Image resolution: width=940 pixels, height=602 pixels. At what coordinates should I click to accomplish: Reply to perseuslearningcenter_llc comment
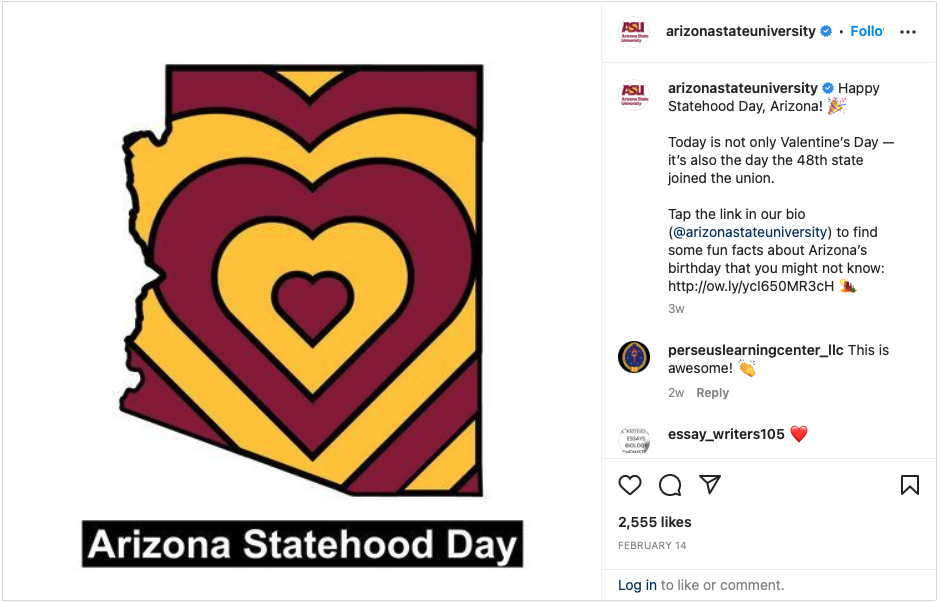[x=712, y=393]
